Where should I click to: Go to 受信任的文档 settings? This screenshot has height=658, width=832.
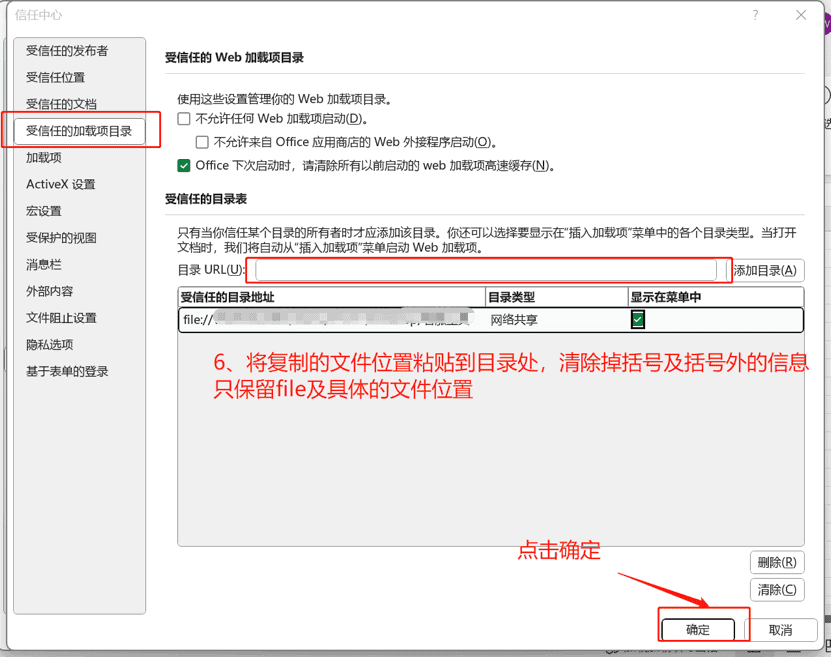pyautogui.click(x=61, y=104)
